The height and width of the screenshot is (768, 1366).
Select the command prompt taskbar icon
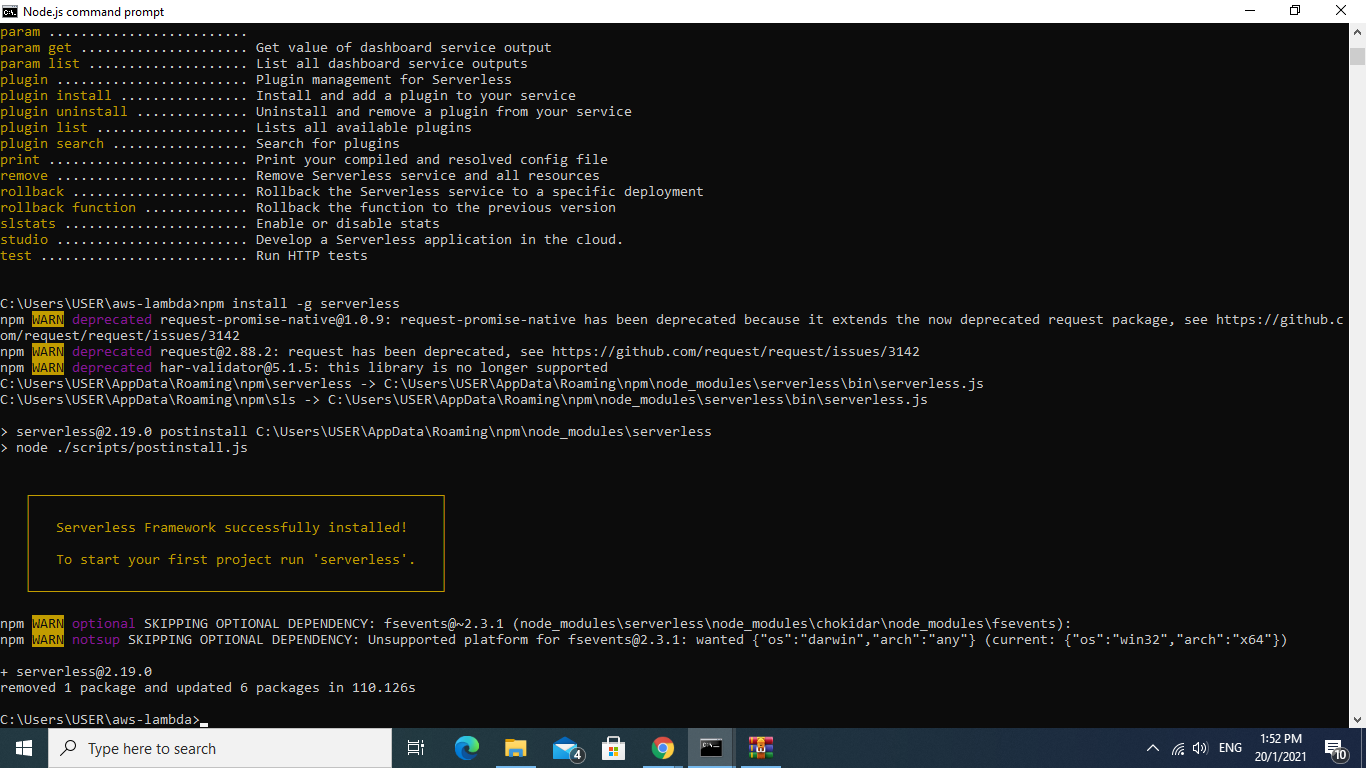point(711,748)
